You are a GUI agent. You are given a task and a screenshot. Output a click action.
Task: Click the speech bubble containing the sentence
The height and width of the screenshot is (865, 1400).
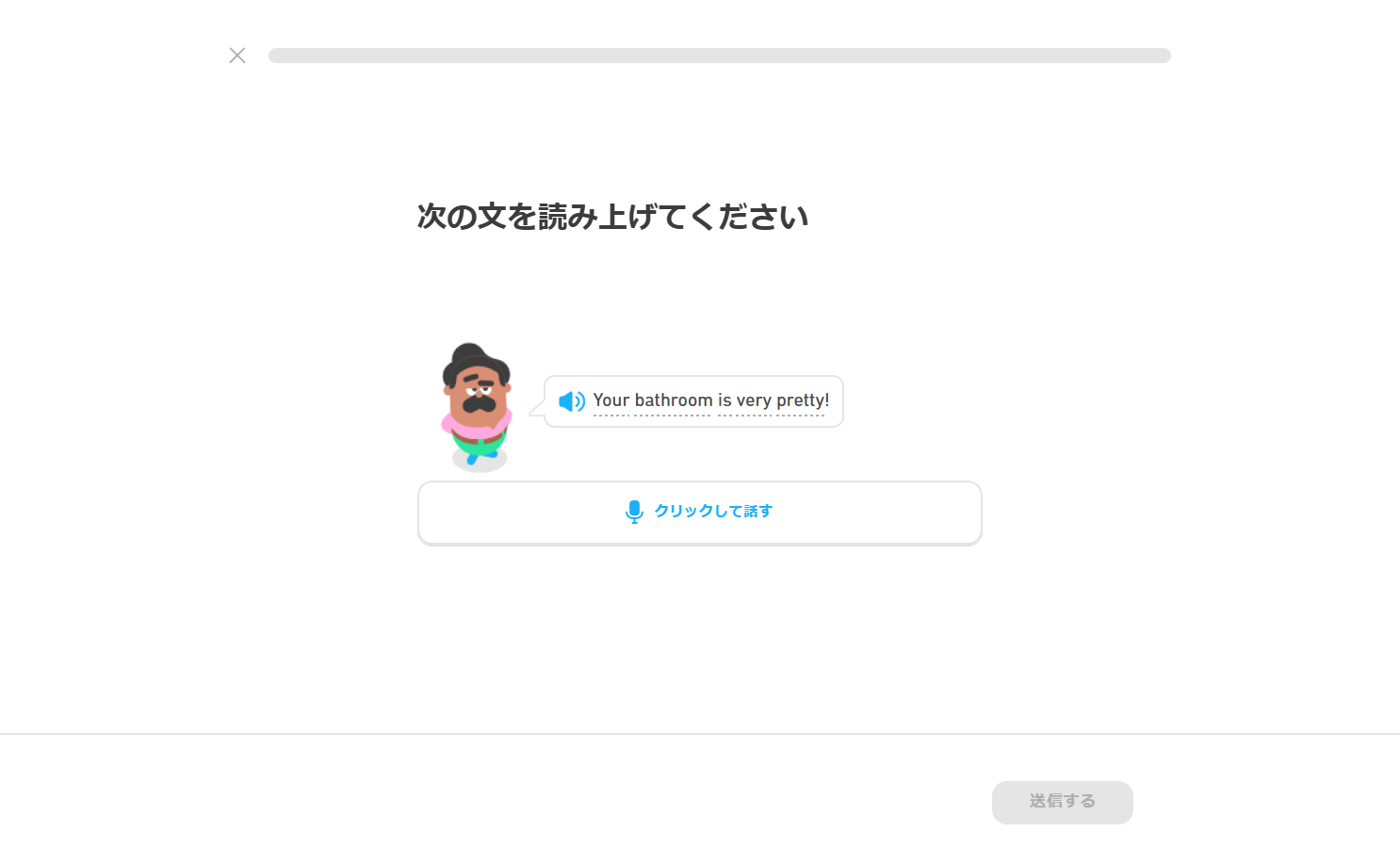693,401
